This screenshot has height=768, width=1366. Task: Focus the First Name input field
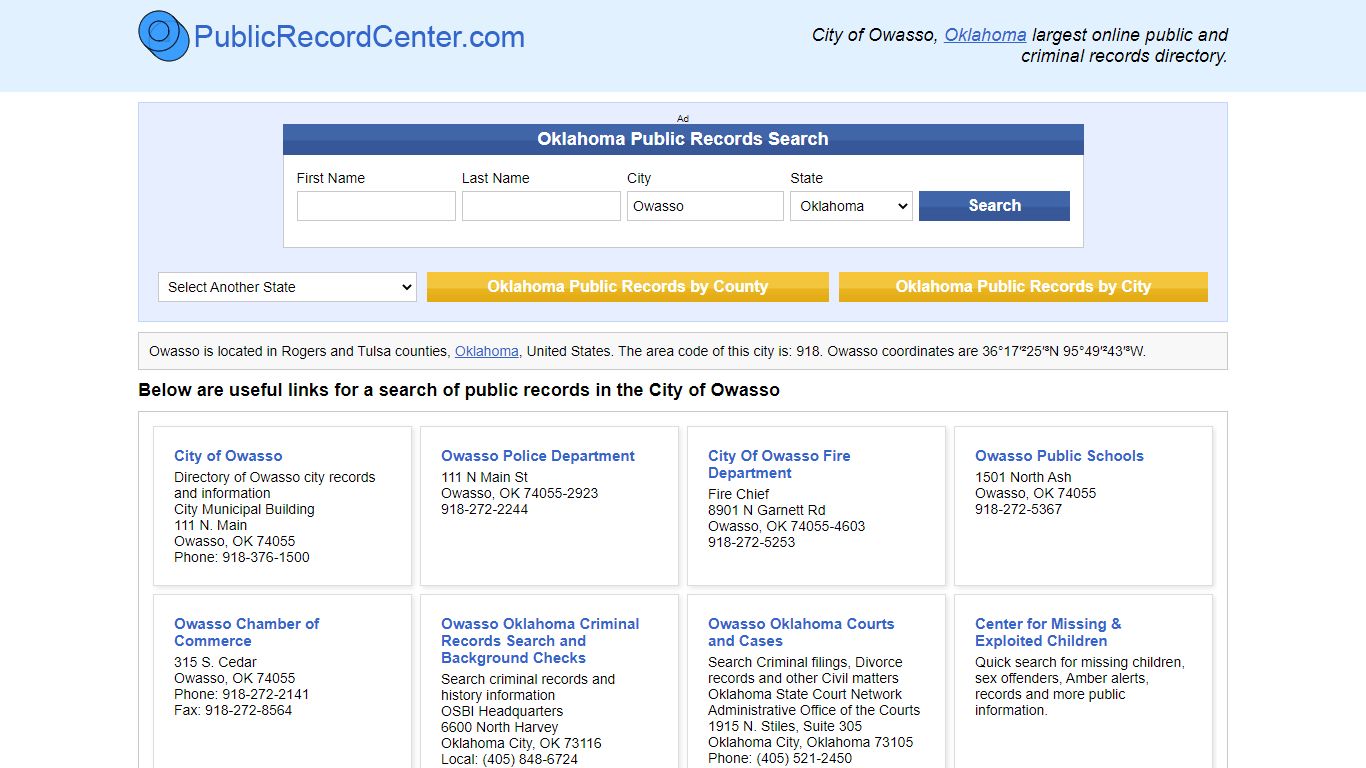(x=376, y=206)
